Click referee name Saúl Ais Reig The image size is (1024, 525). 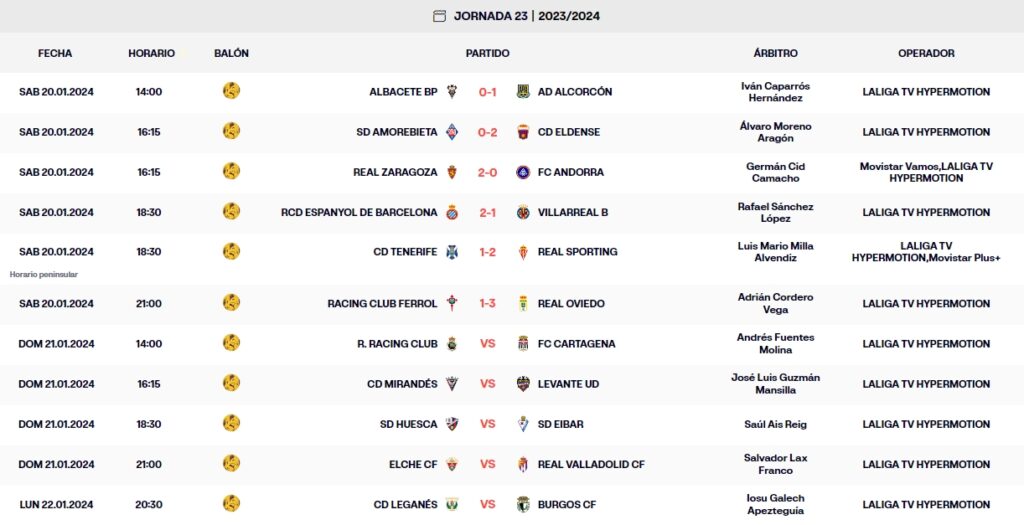coord(775,424)
